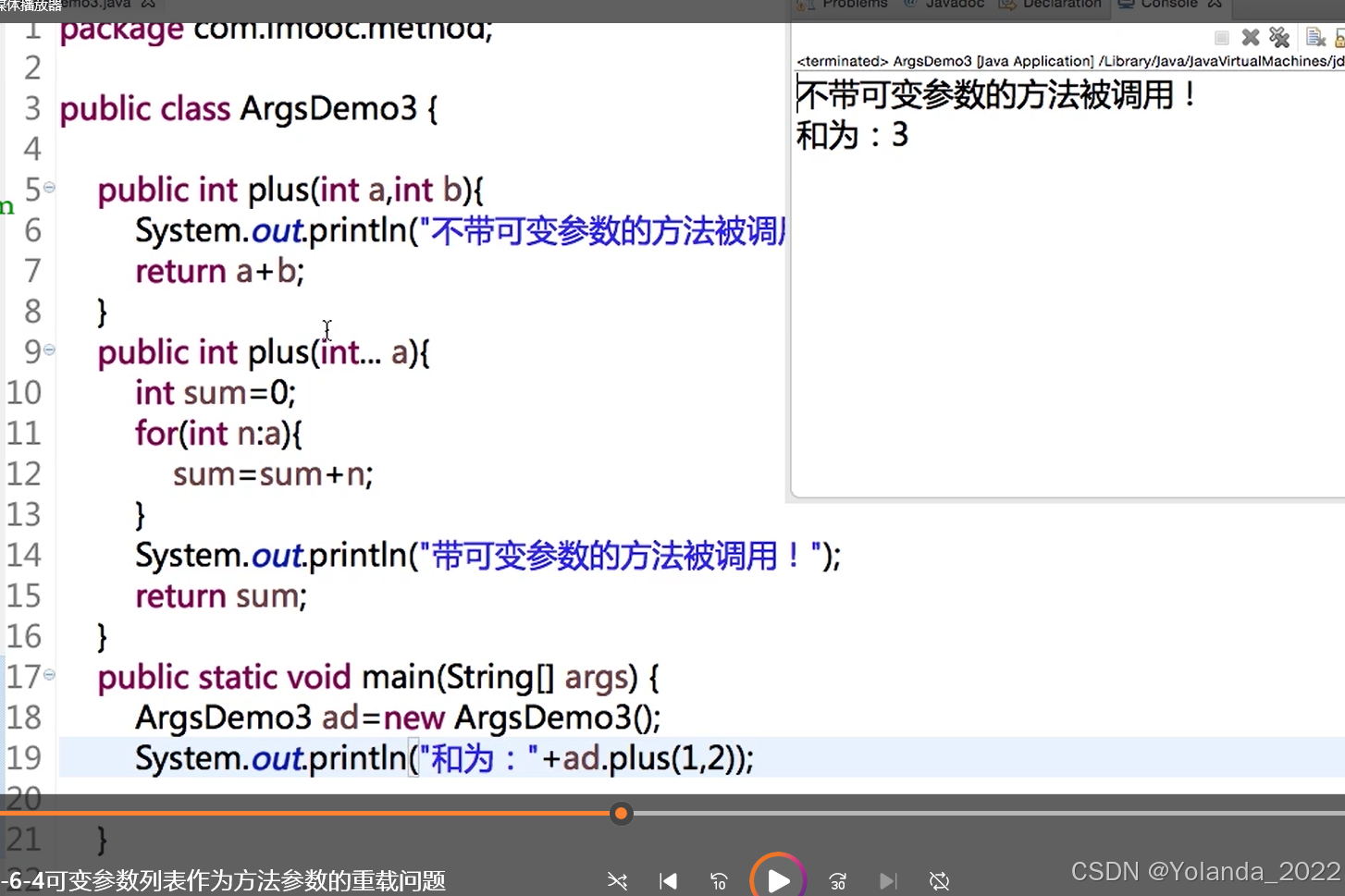
Task: Click the unplayed part of the progress bar
Action: click(x=988, y=814)
